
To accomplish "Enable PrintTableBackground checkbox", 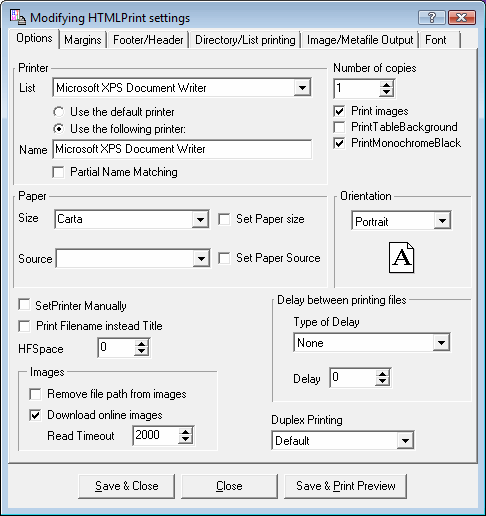I will (339, 127).
